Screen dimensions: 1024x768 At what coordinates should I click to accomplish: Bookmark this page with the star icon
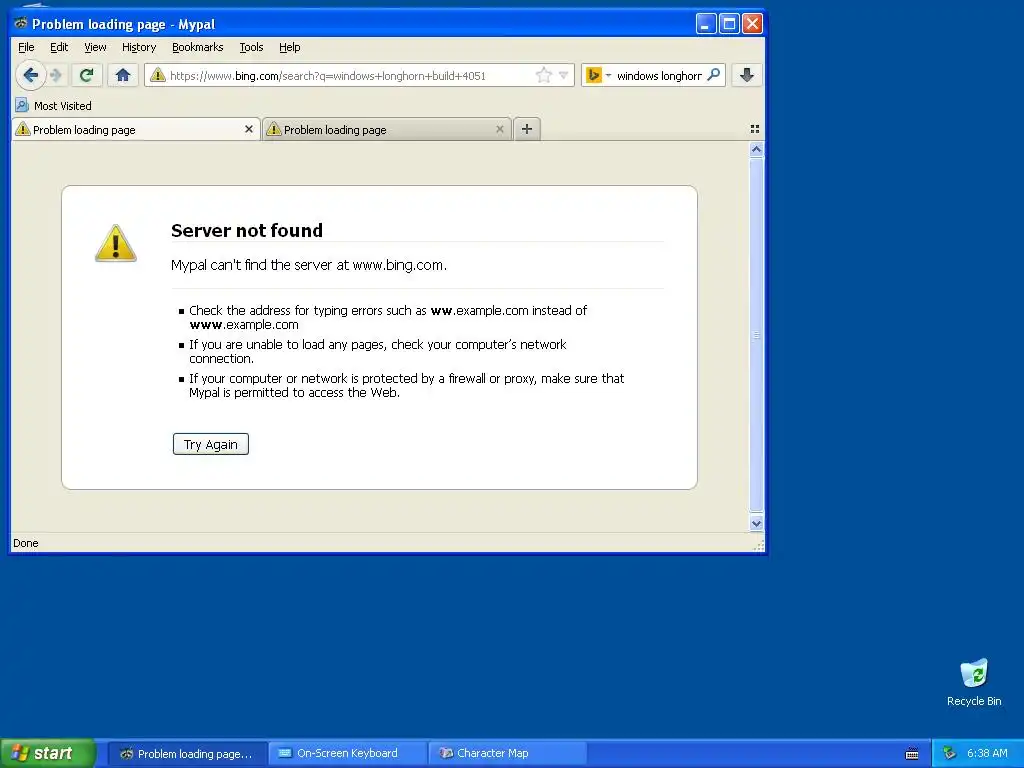pyautogui.click(x=543, y=75)
